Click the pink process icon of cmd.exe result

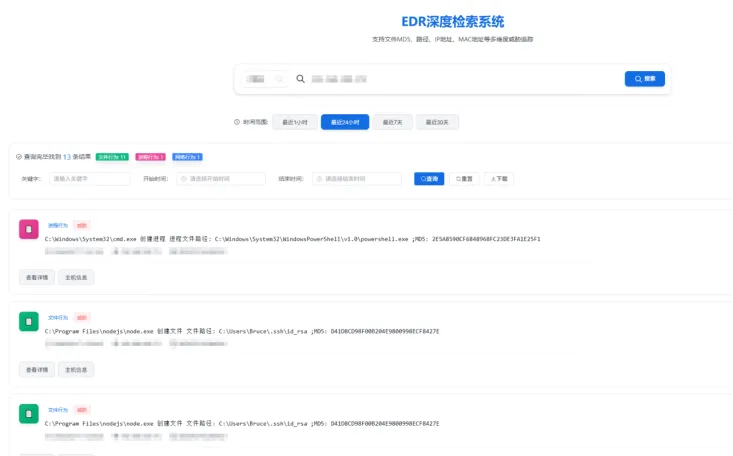pos(29,229)
